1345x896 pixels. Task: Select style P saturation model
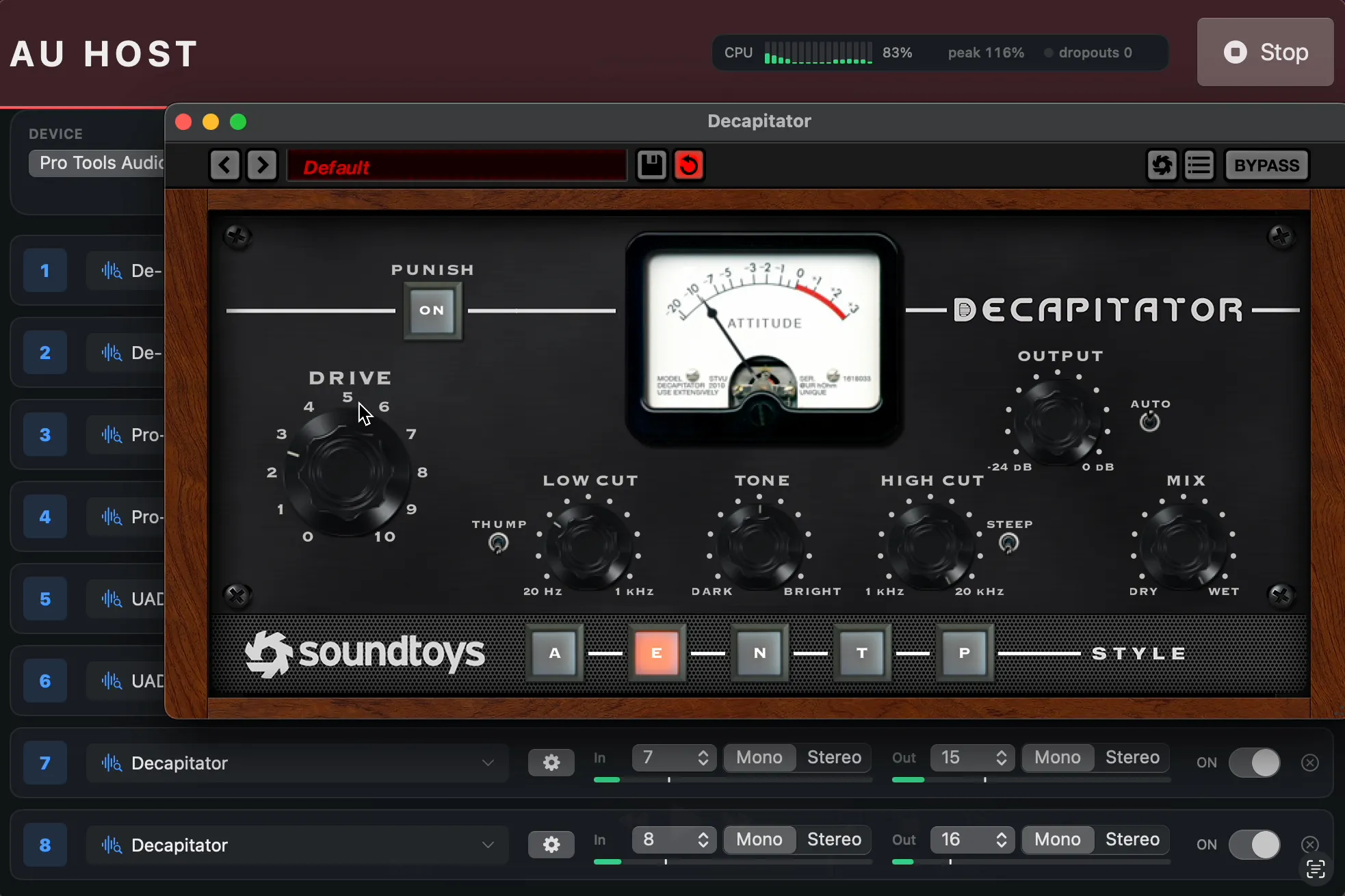click(965, 653)
